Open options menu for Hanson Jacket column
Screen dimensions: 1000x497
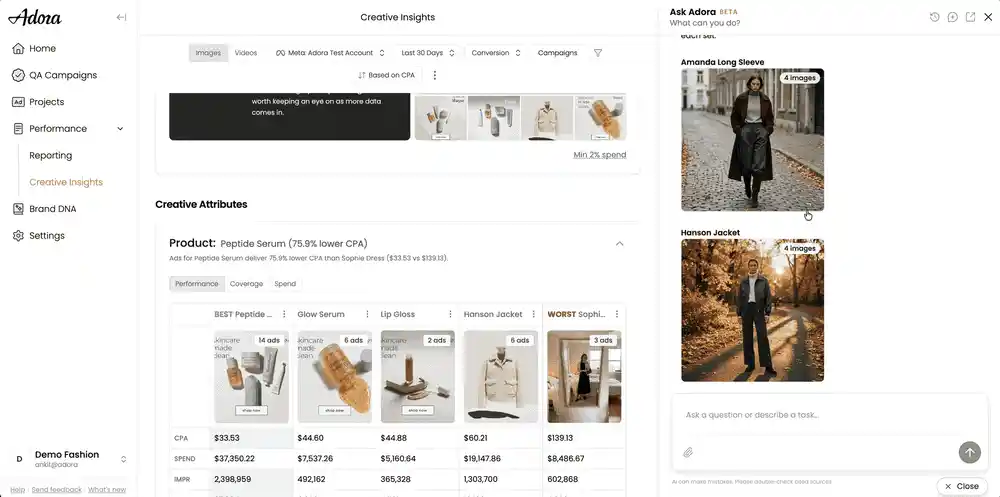pos(534,315)
